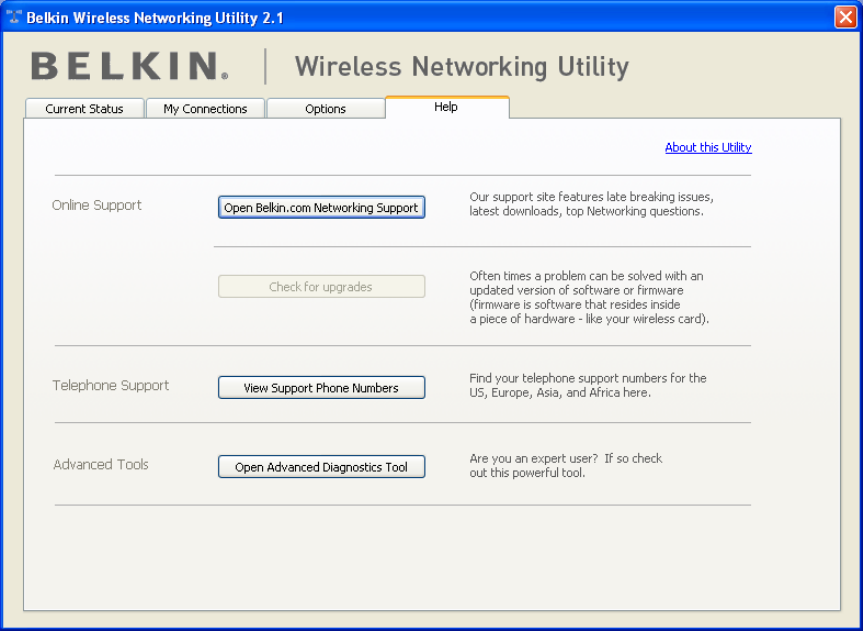Click the Wireless Networking Utility heading text
Screen dimensions: 863x631
pos(462,67)
